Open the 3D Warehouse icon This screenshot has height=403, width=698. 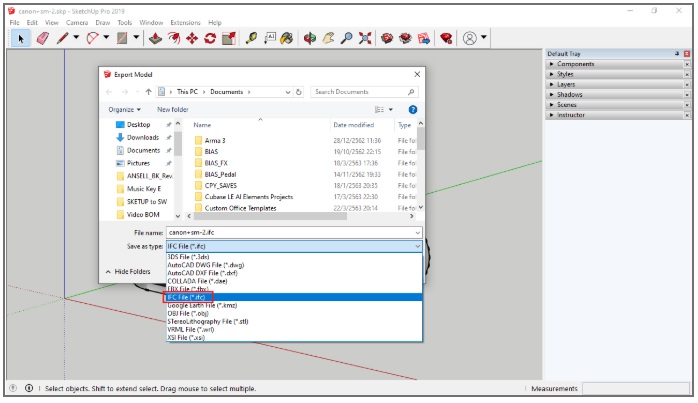tap(387, 39)
